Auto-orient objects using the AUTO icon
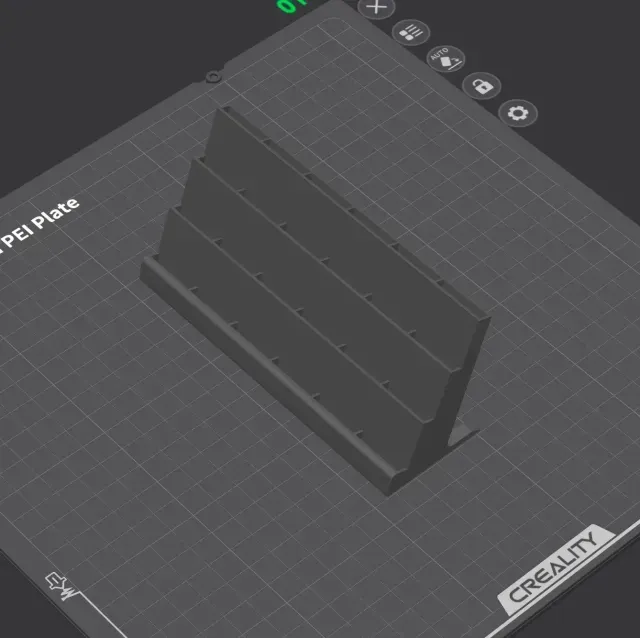Viewport: 640px width, 638px height. point(446,59)
